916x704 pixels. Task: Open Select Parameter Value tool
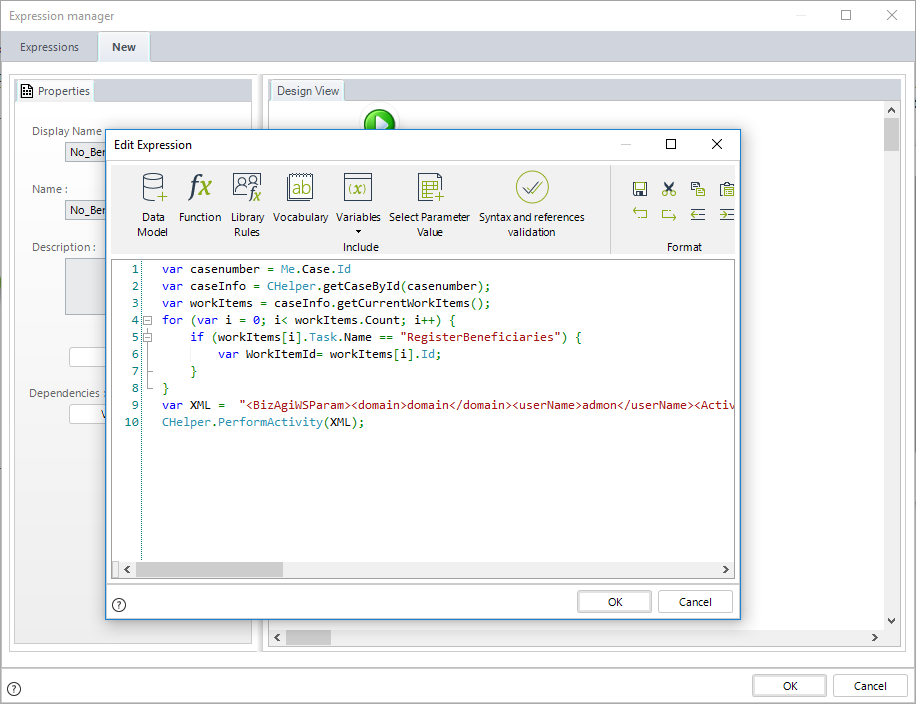tap(429, 204)
